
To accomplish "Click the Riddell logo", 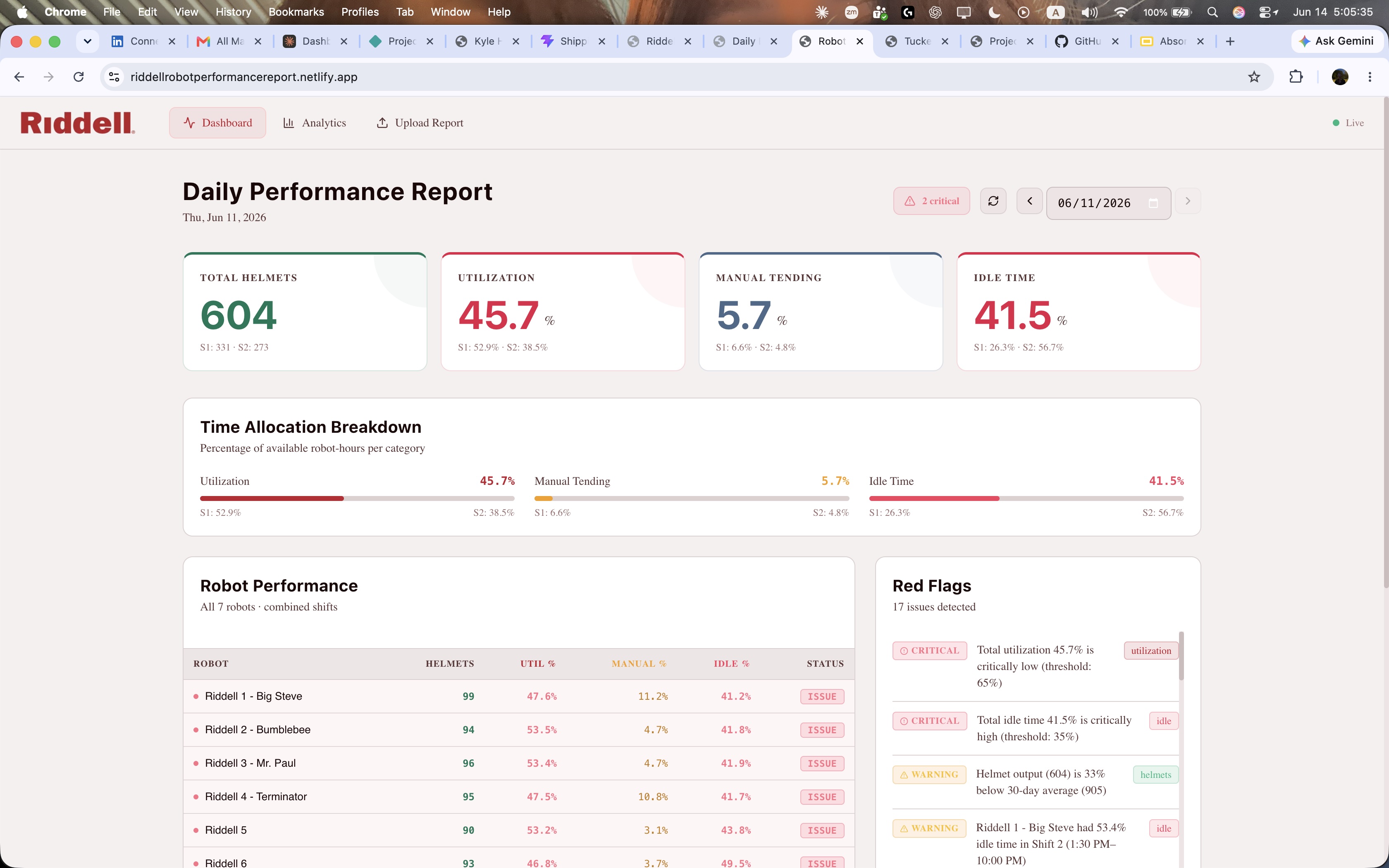I will [x=77, y=123].
